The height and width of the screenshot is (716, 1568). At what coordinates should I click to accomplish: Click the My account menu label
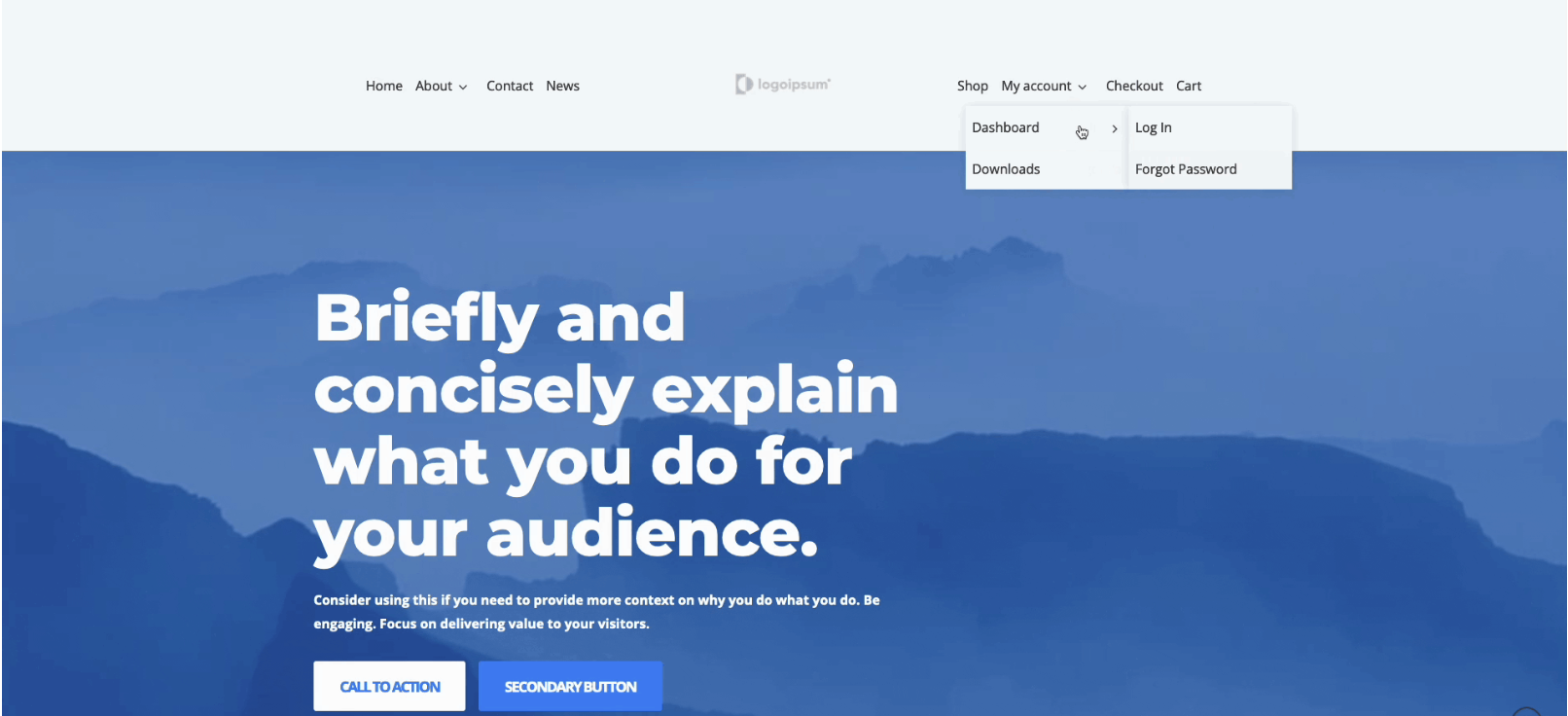[x=1036, y=86]
